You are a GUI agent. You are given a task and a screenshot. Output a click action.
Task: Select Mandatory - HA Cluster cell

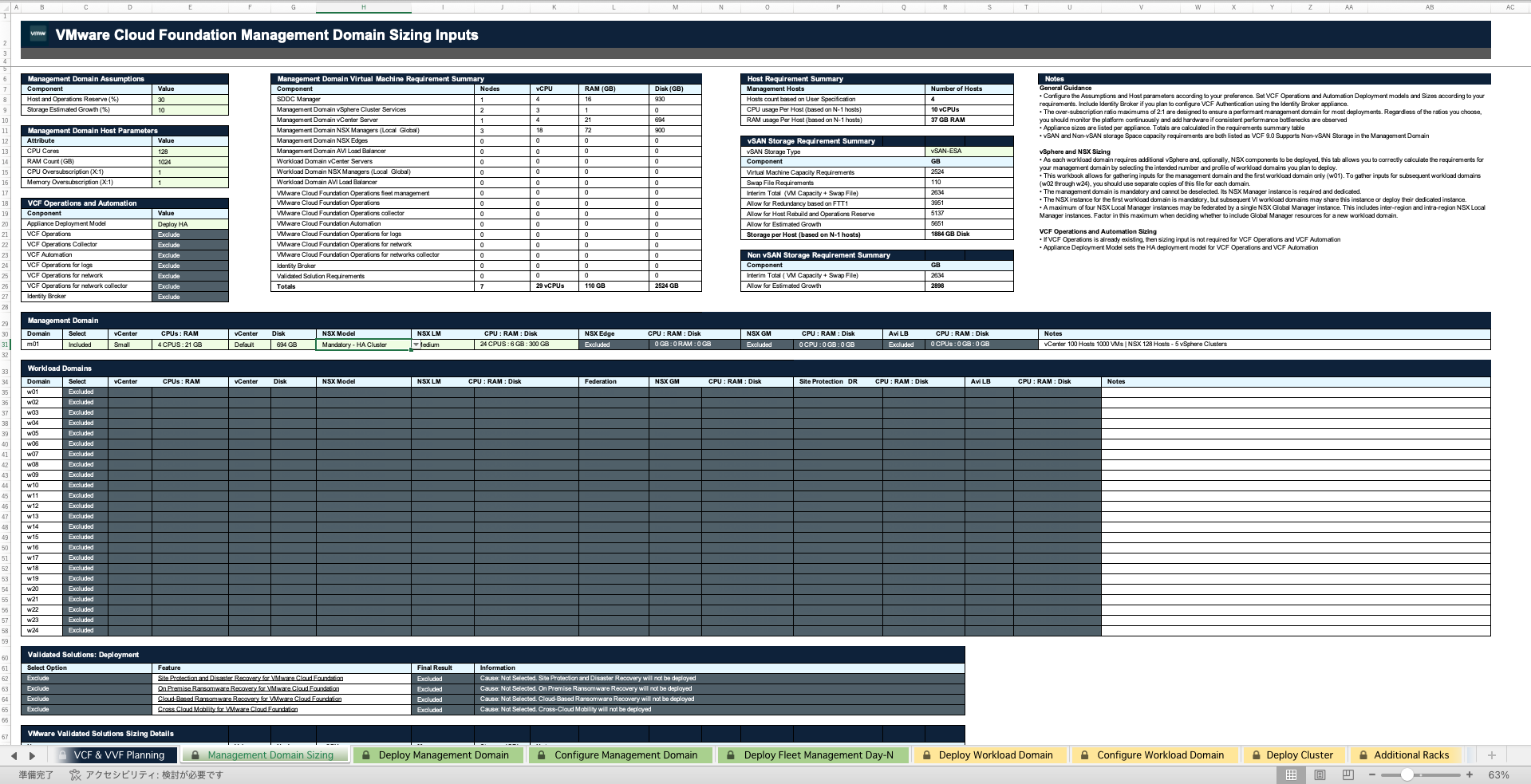(x=363, y=345)
